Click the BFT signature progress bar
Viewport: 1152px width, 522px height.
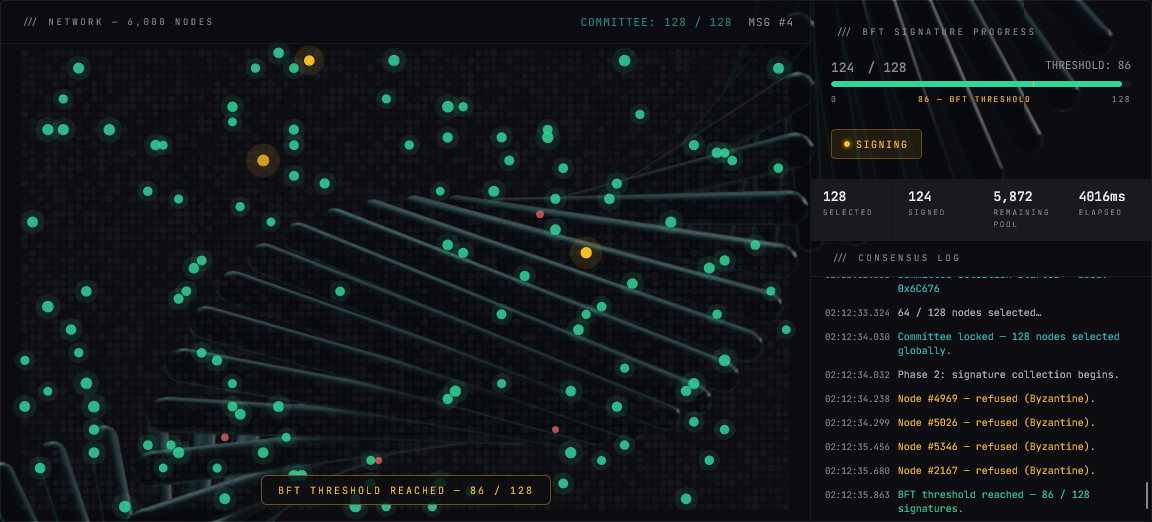(980, 84)
